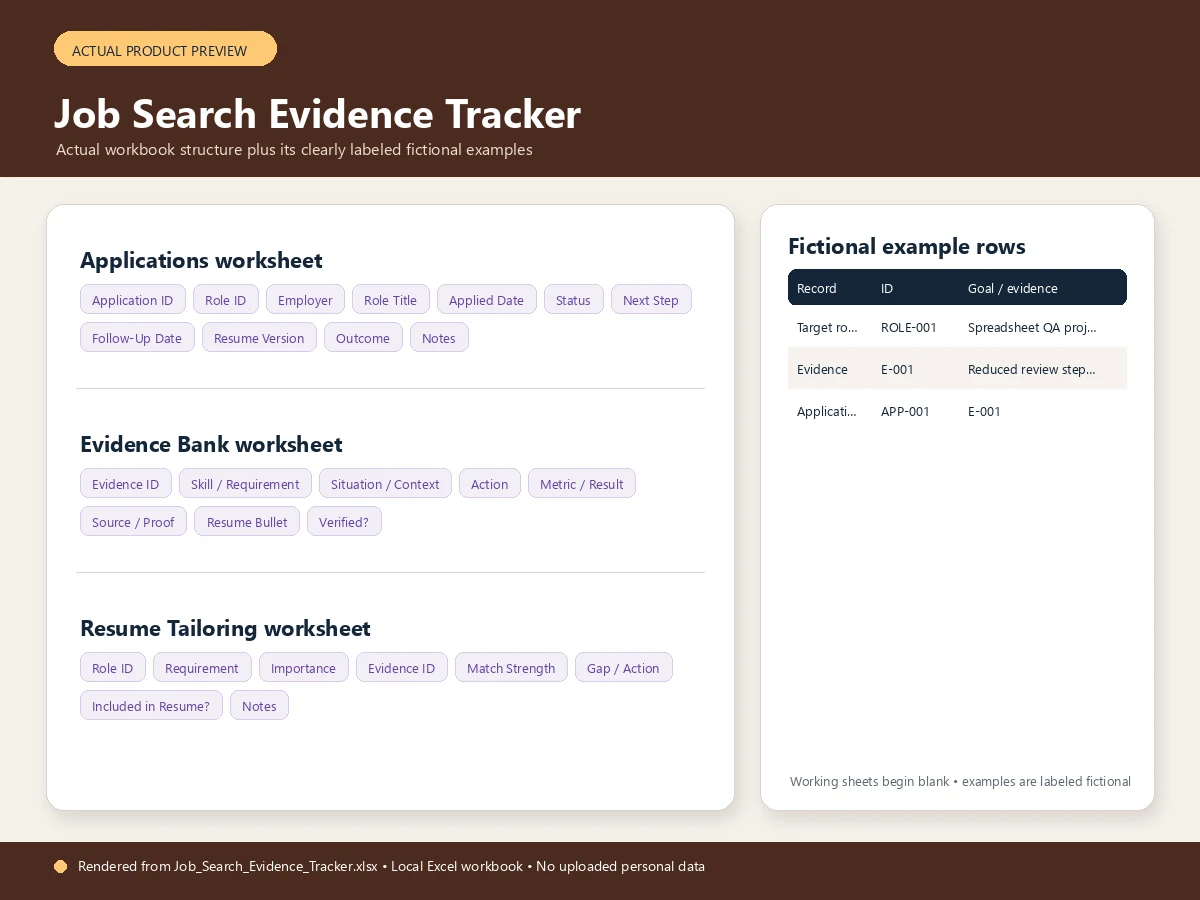Click the Evidence record cell
The height and width of the screenshot is (900, 1200).
point(822,369)
